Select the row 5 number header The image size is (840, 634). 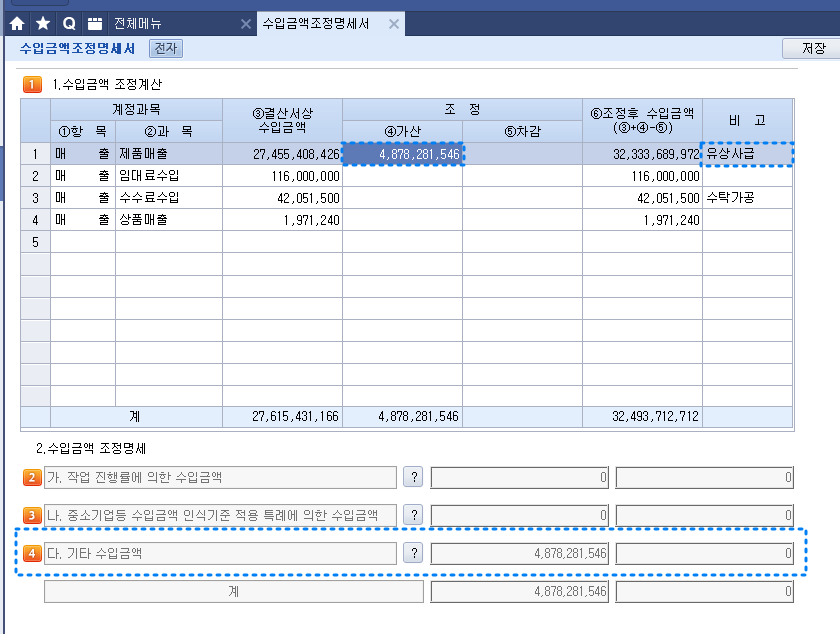(x=36, y=242)
